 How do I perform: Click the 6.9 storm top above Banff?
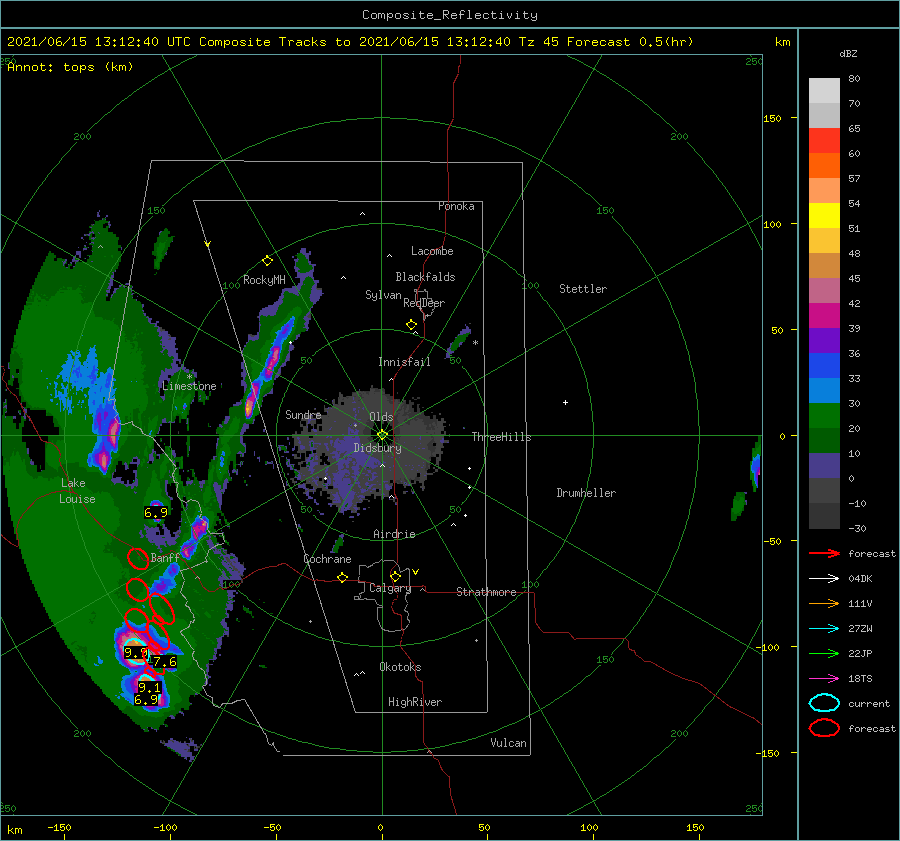coord(156,513)
